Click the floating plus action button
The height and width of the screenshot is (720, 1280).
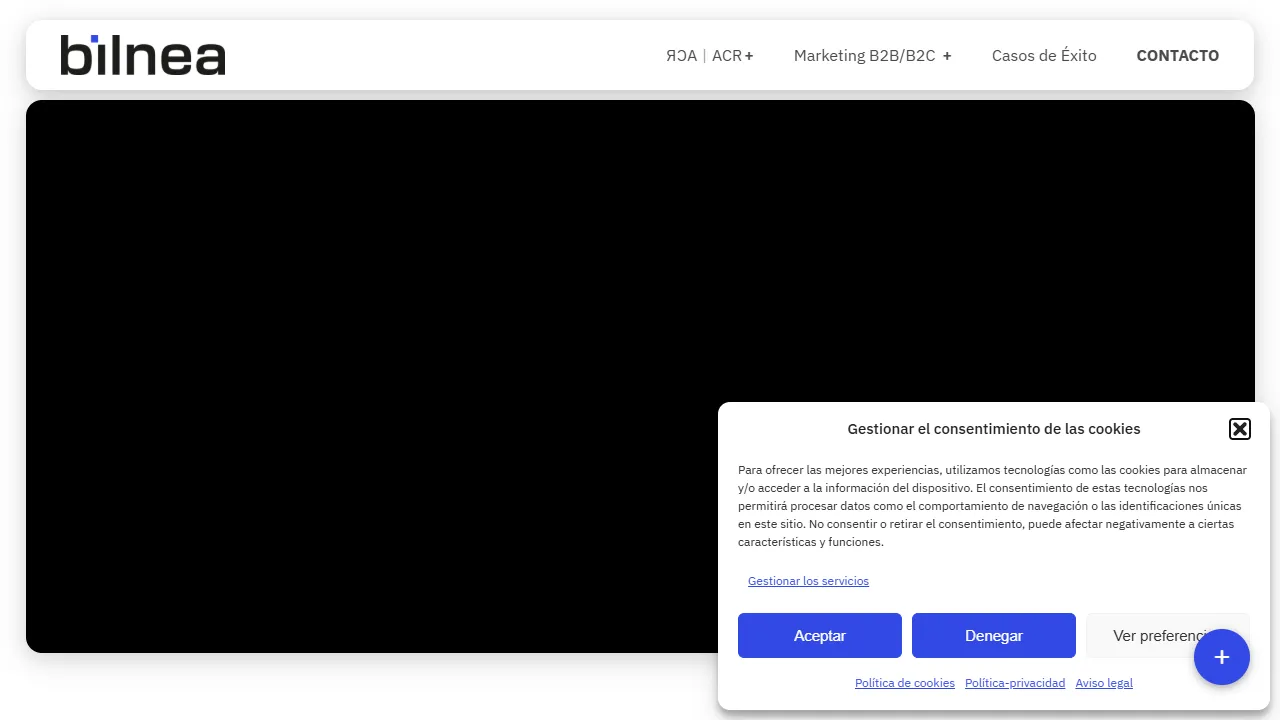click(x=1221, y=657)
